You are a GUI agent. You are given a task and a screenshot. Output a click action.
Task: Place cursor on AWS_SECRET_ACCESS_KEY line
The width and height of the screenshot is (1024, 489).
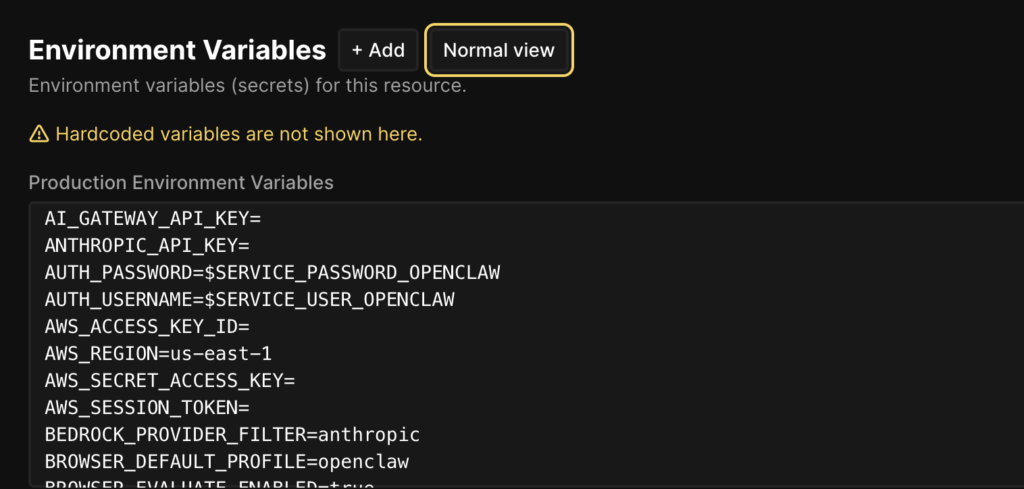coord(170,380)
